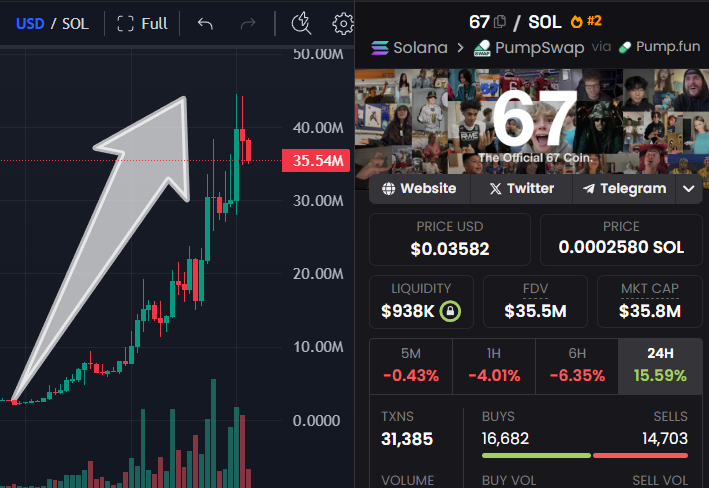
Task: Open the token Website link
Action: [x=419, y=189]
